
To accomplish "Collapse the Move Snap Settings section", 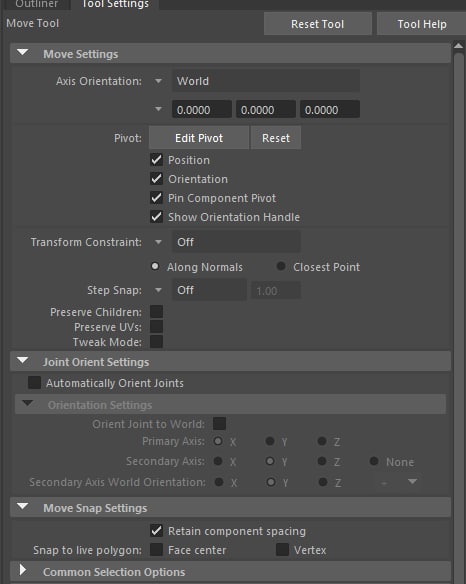I will (22, 507).
